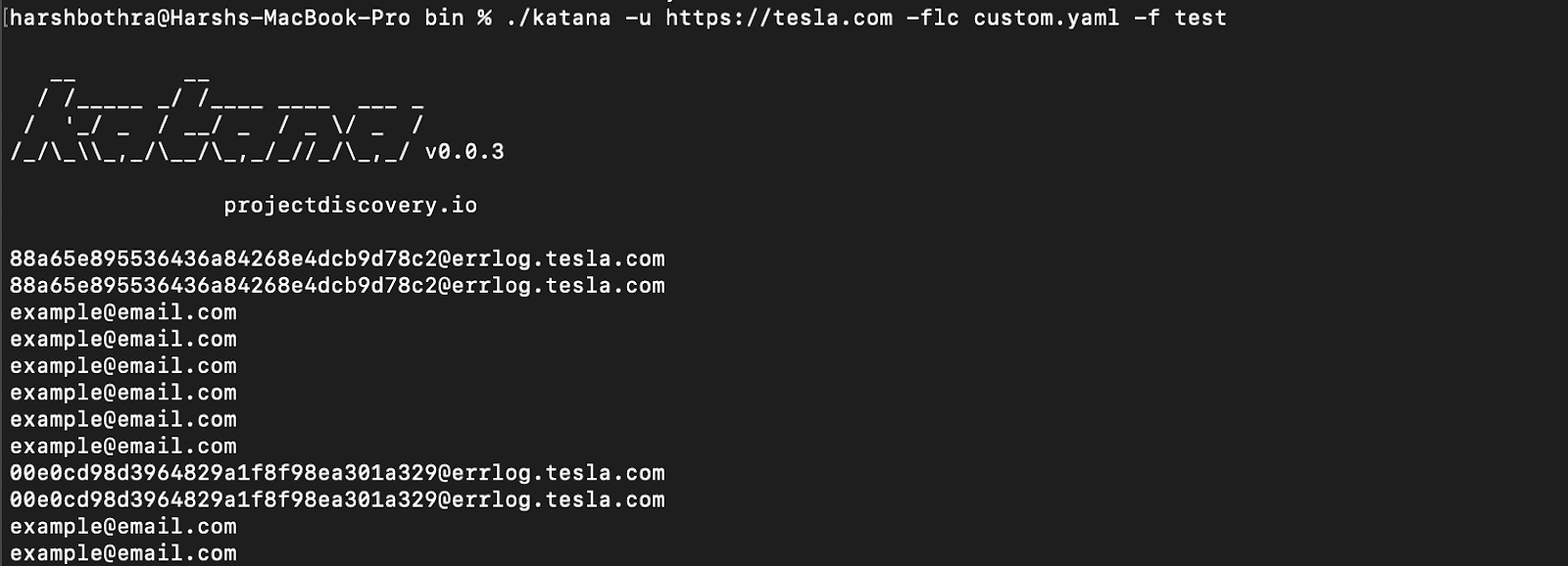Viewport: 1568px width, 566px height.
Task: Click the second 00e0cd98 errlog.tesla.com line
Action: coord(337,500)
